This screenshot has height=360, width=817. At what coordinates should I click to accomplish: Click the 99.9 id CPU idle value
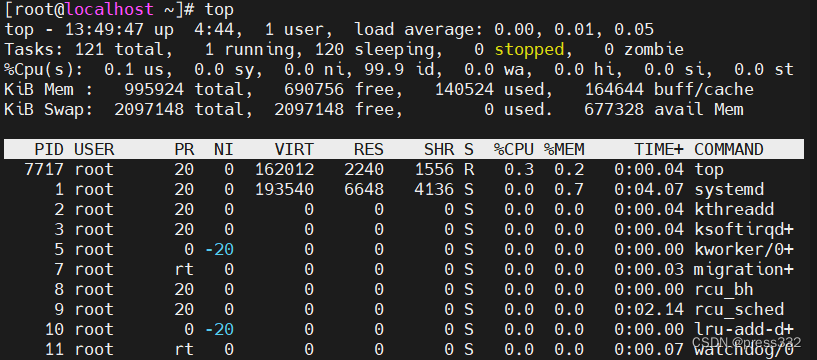(404, 69)
